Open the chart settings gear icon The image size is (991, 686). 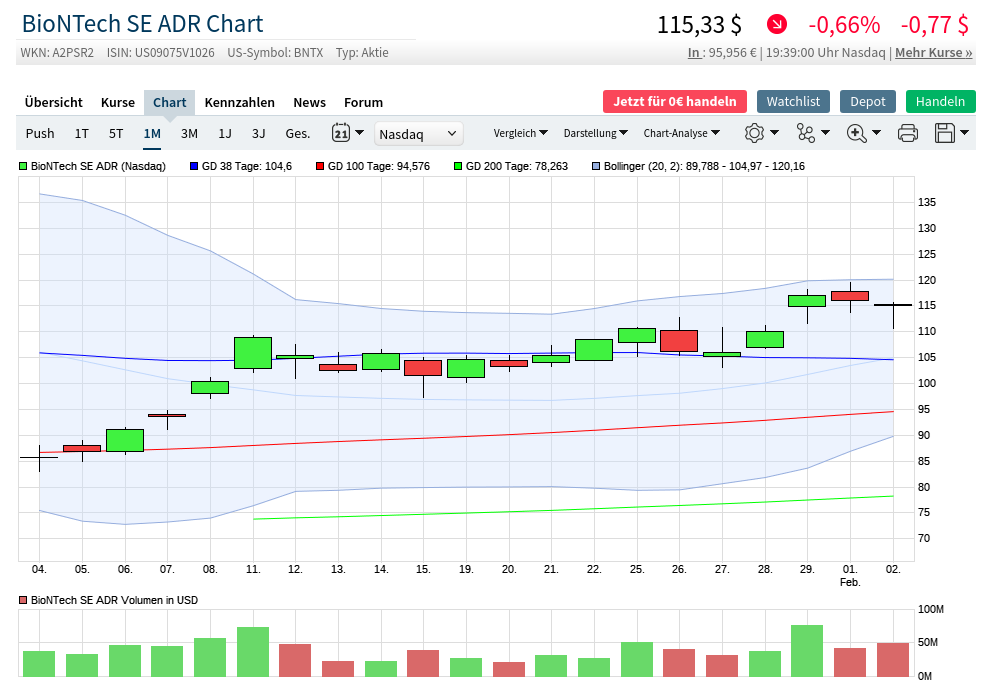coord(754,133)
